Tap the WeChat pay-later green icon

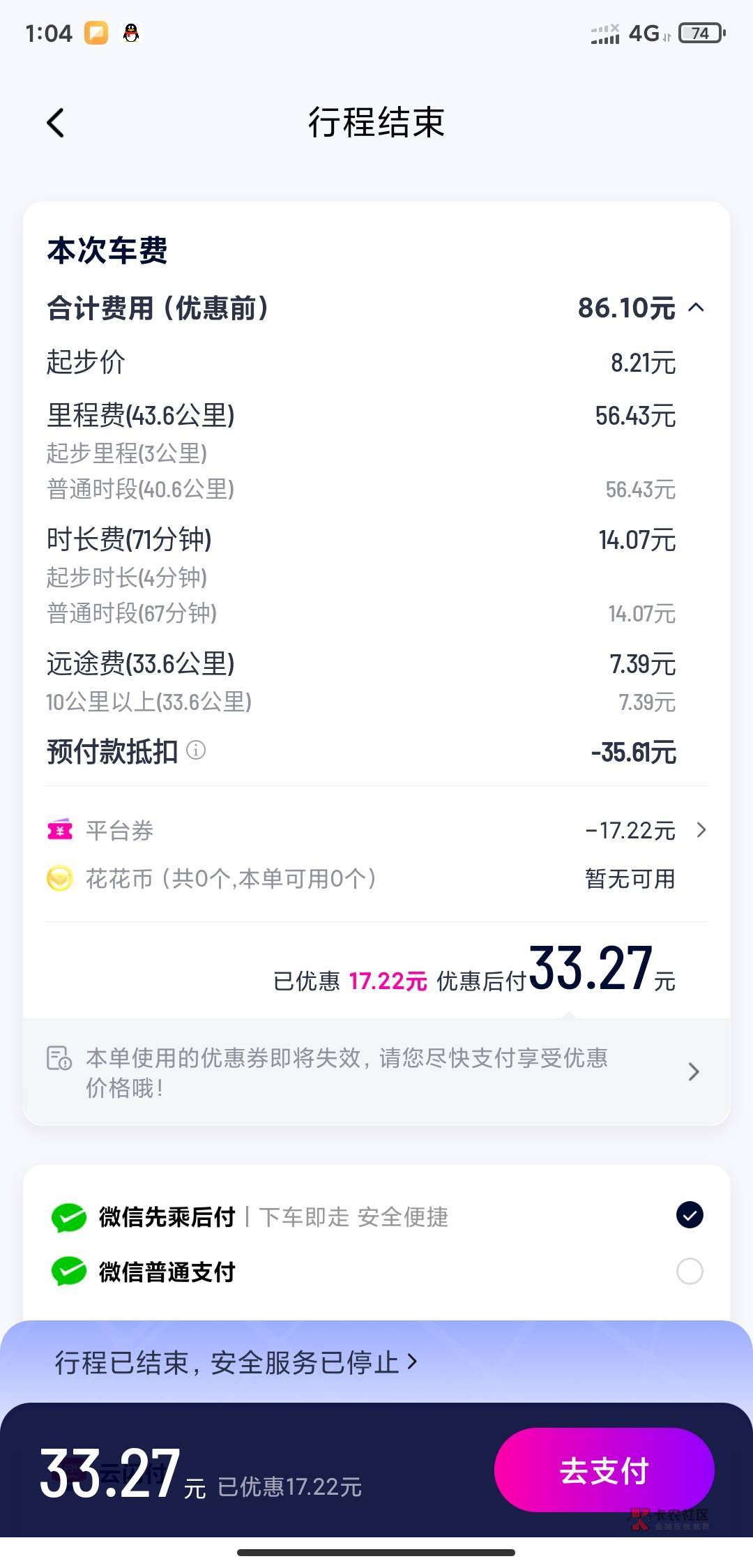[69, 1217]
